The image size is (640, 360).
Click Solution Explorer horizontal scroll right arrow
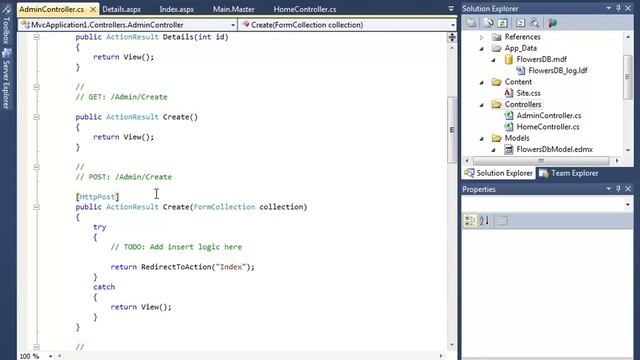pos(617,161)
